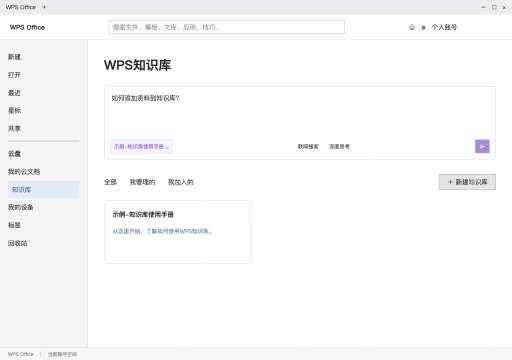Click the purple send arrow button
Image resolution: width=512 pixels, height=360 pixels.
click(x=482, y=146)
